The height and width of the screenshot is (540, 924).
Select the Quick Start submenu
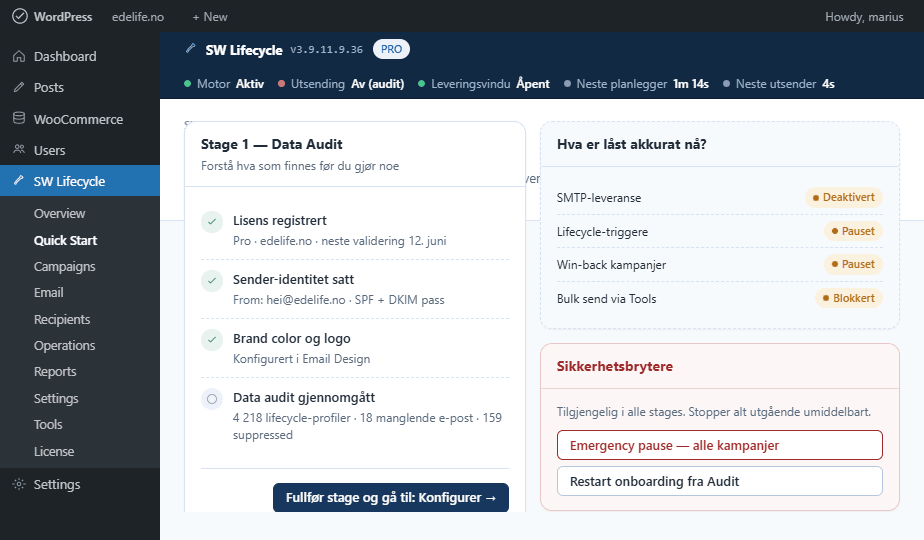pyautogui.click(x=65, y=240)
